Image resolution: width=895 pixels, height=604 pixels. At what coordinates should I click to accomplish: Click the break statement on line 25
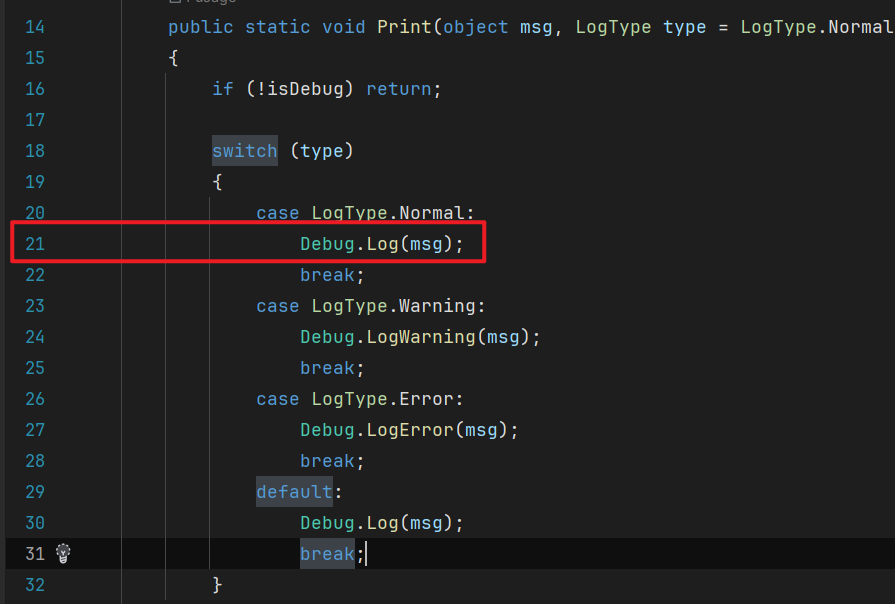tap(327, 367)
